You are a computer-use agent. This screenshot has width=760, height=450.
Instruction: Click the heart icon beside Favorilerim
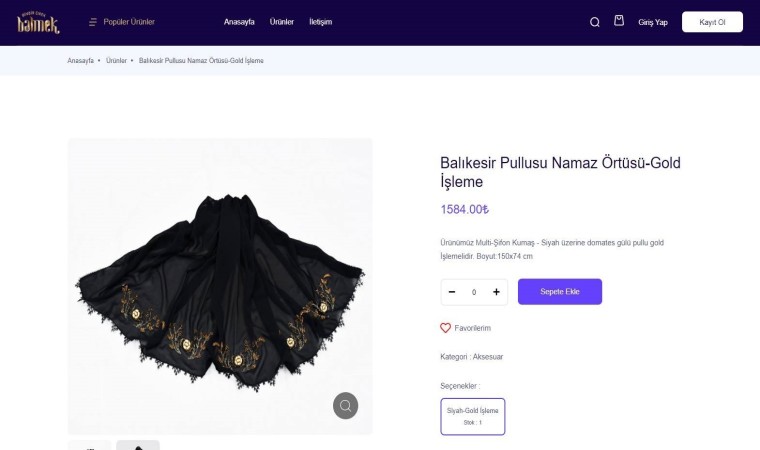coord(446,328)
